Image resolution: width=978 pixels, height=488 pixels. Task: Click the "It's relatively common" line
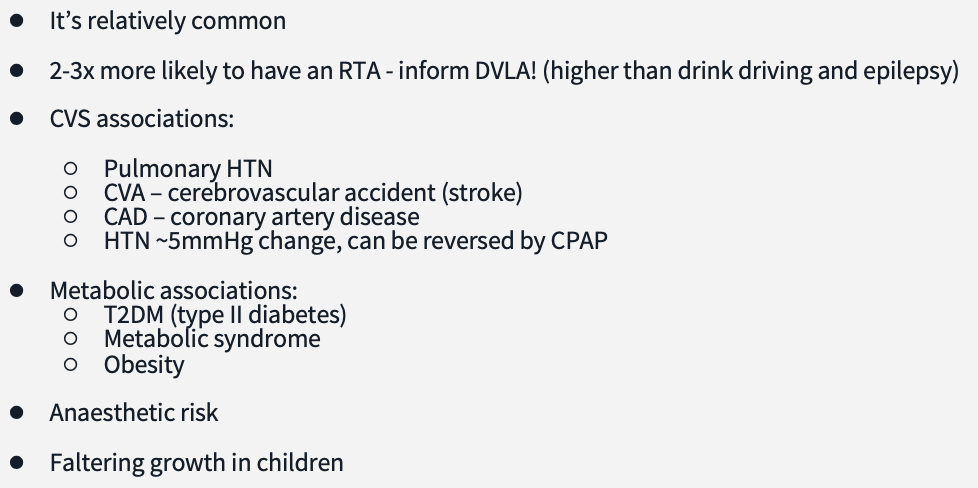(x=168, y=21)
